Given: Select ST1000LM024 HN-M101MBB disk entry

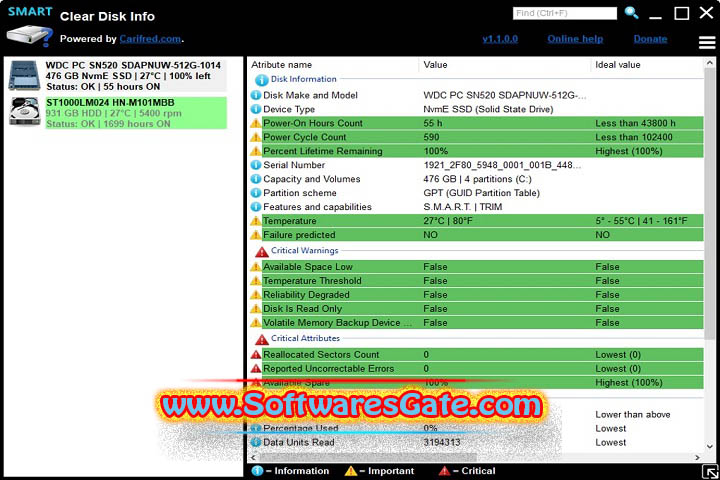Looking at the screenshot, I should [x=135, y=113].
